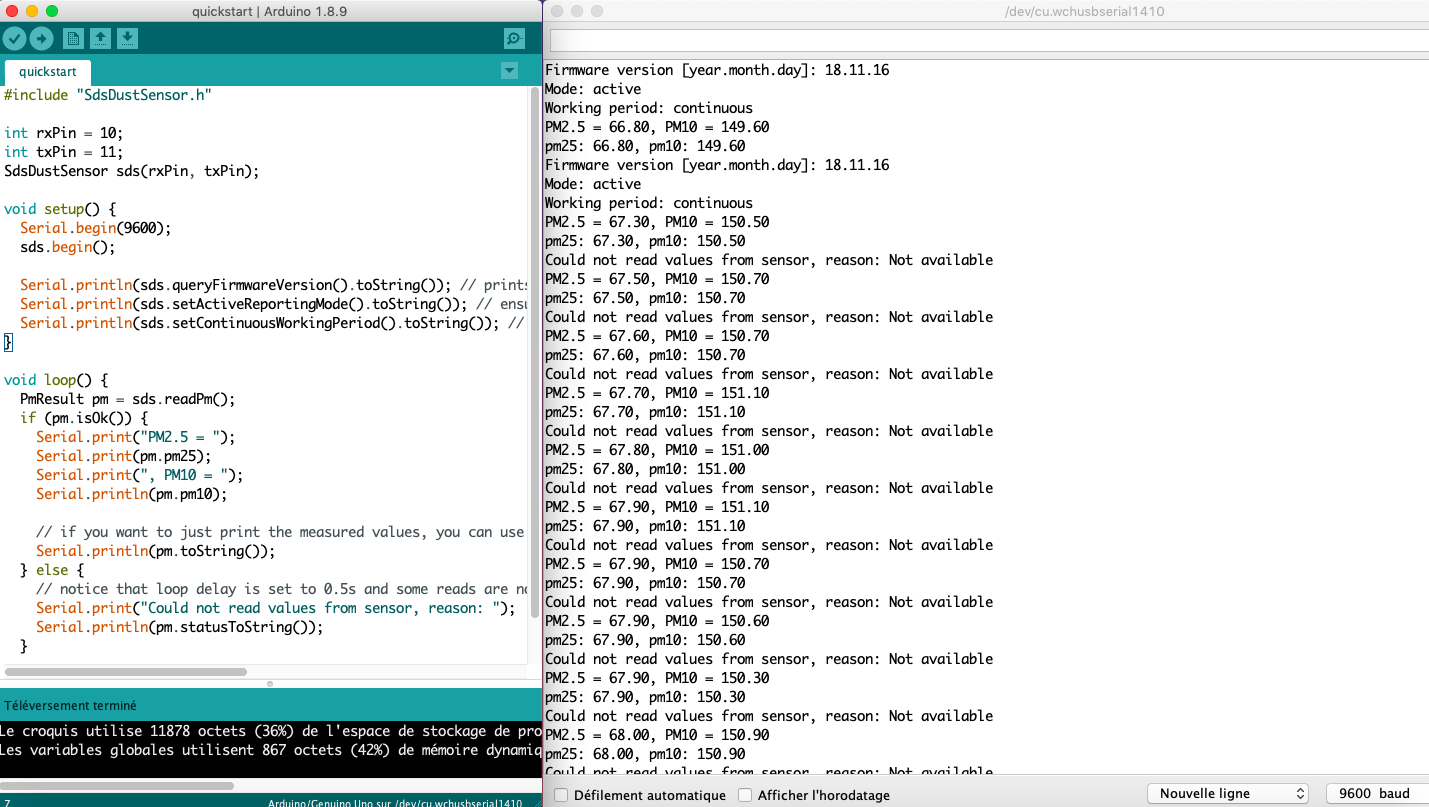Click the '#include "SdsDustSensor.h"' line
1429x807 pixels.
[x=108, y=95]
